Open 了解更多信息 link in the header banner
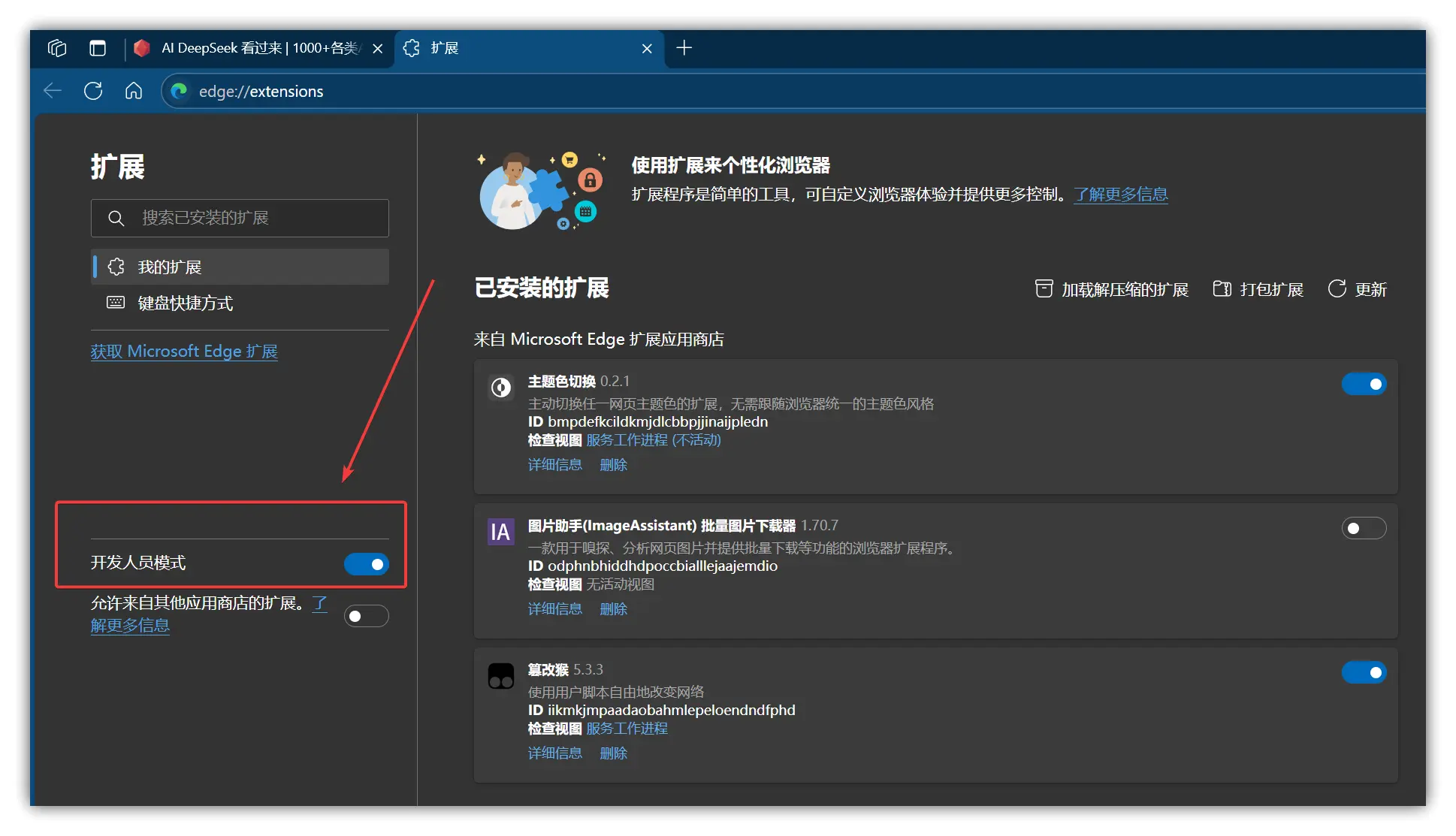Screen dimensions: 1456x836 tap(1120, 195)
